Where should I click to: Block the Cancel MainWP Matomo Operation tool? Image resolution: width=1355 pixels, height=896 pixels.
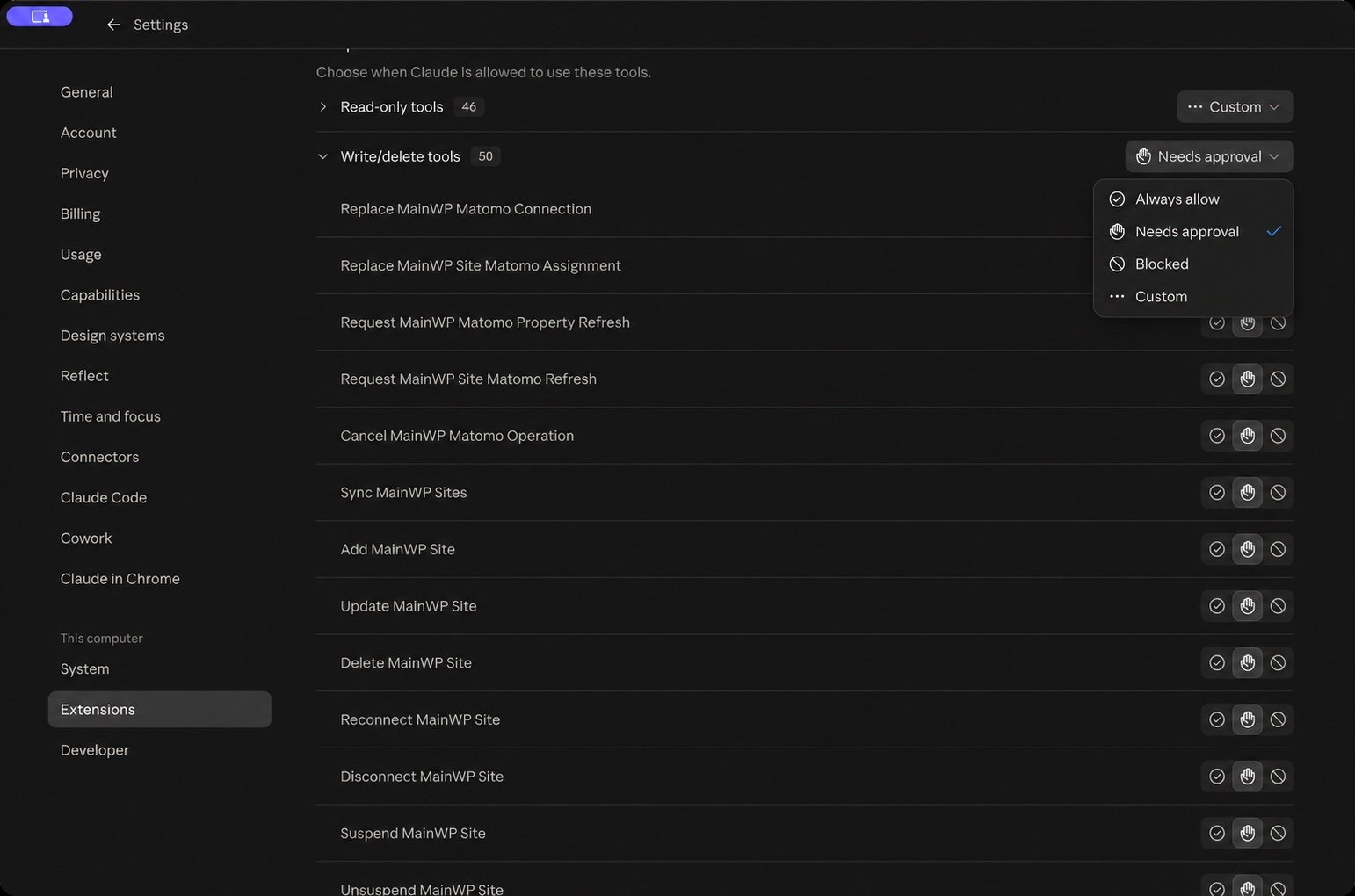(x=1278, y=436)
